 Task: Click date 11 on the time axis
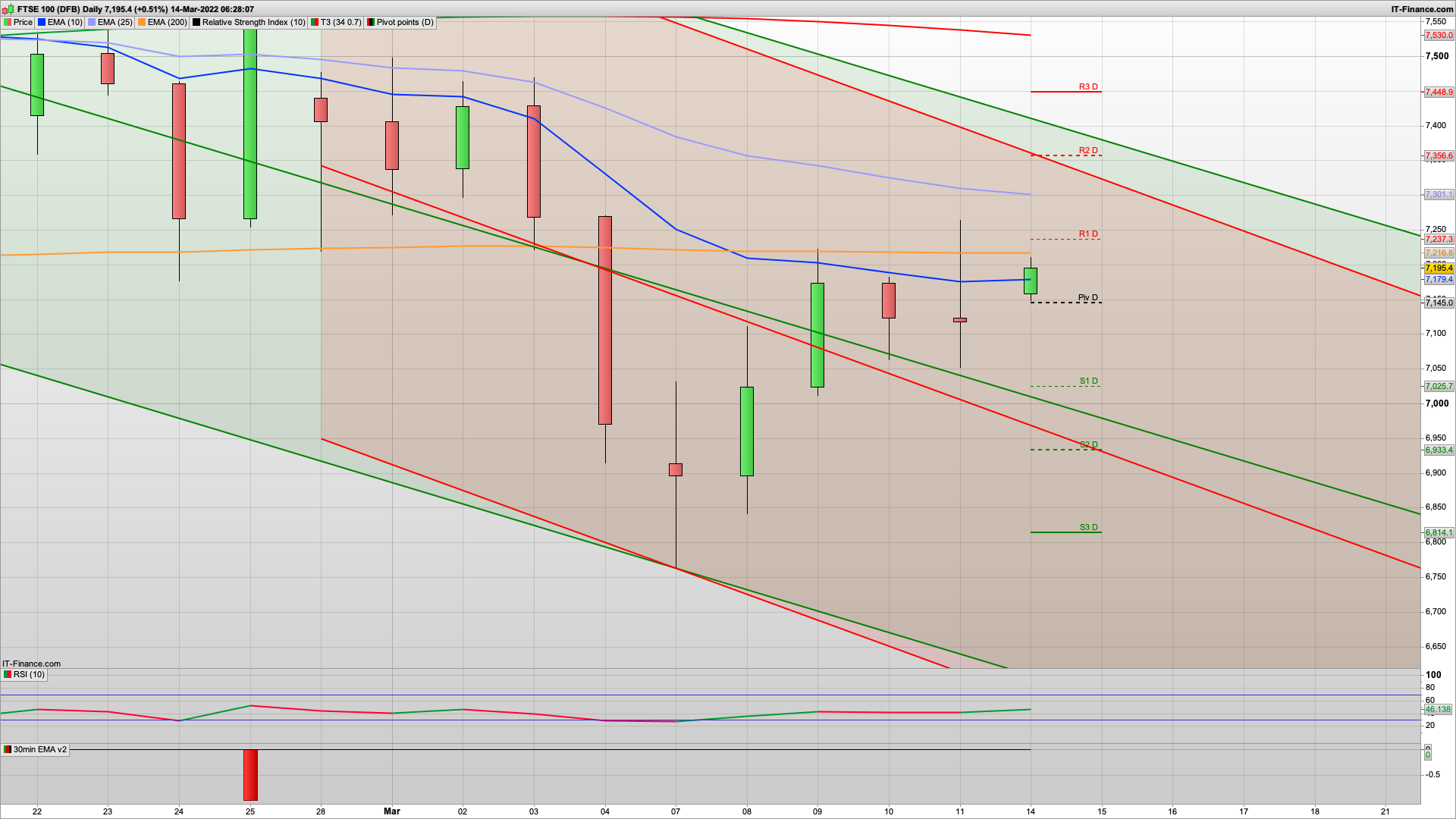(960, 811)
